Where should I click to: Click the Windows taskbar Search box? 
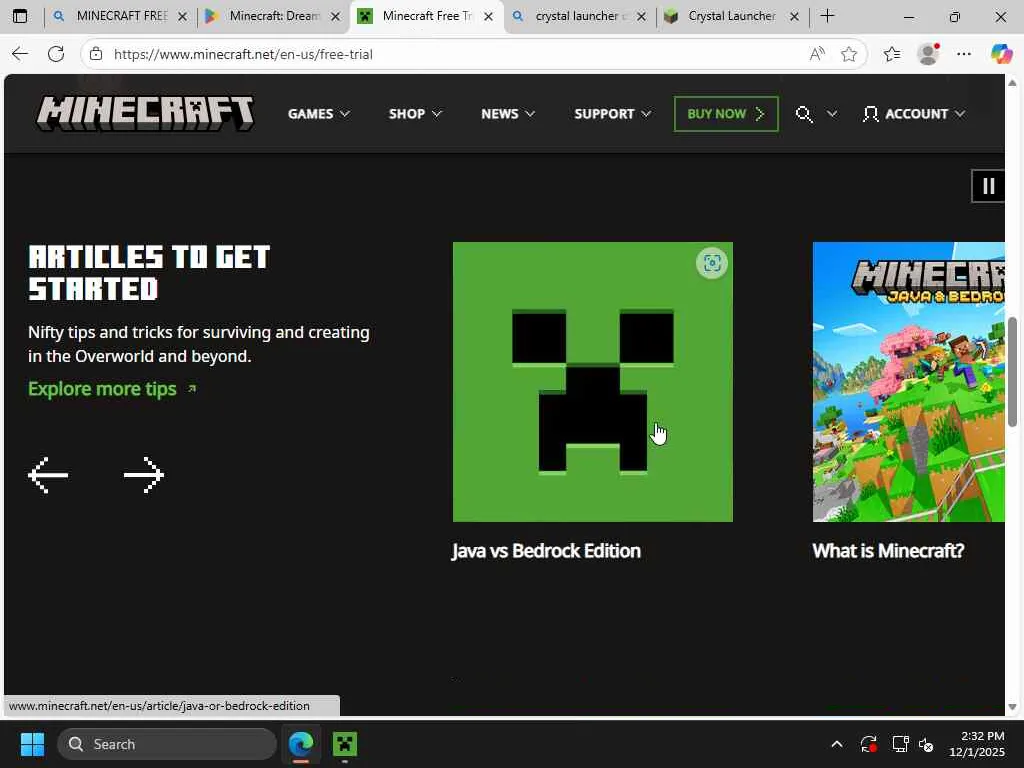[167, 744]
